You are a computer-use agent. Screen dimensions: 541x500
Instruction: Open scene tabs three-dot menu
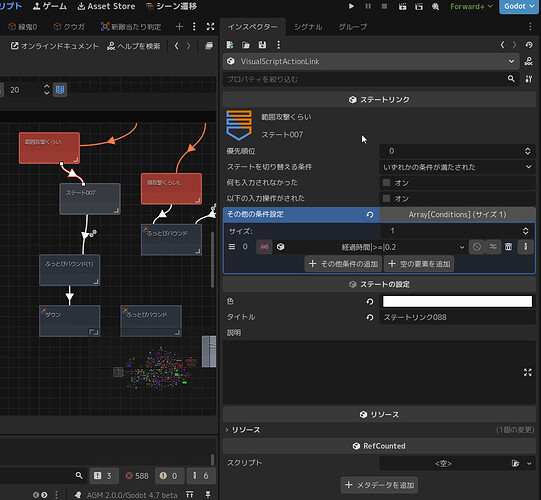(194, 27)
